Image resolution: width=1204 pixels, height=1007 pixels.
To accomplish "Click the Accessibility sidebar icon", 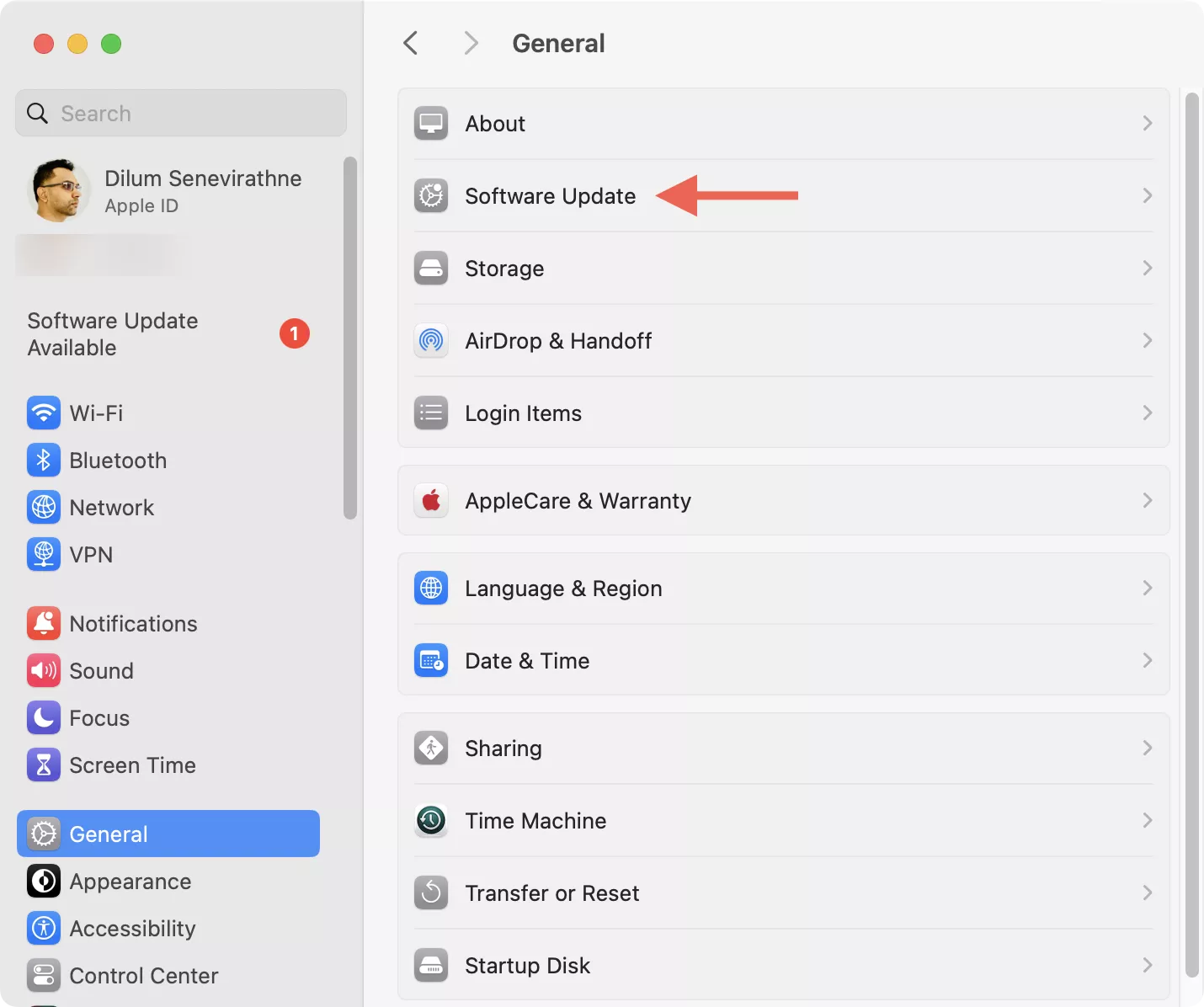I will 44,929.
